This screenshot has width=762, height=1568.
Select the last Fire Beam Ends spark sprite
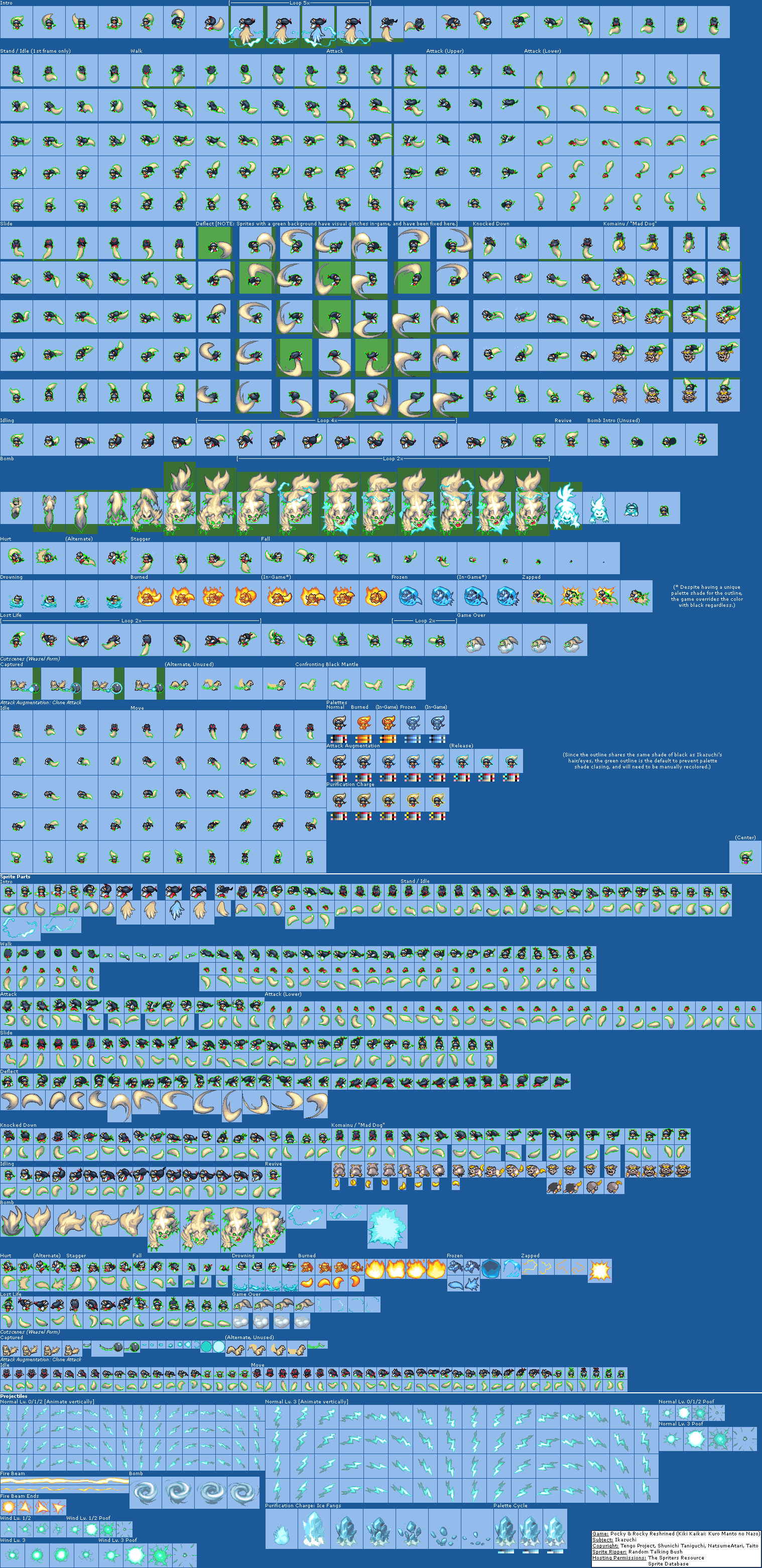pos(58,1507)
